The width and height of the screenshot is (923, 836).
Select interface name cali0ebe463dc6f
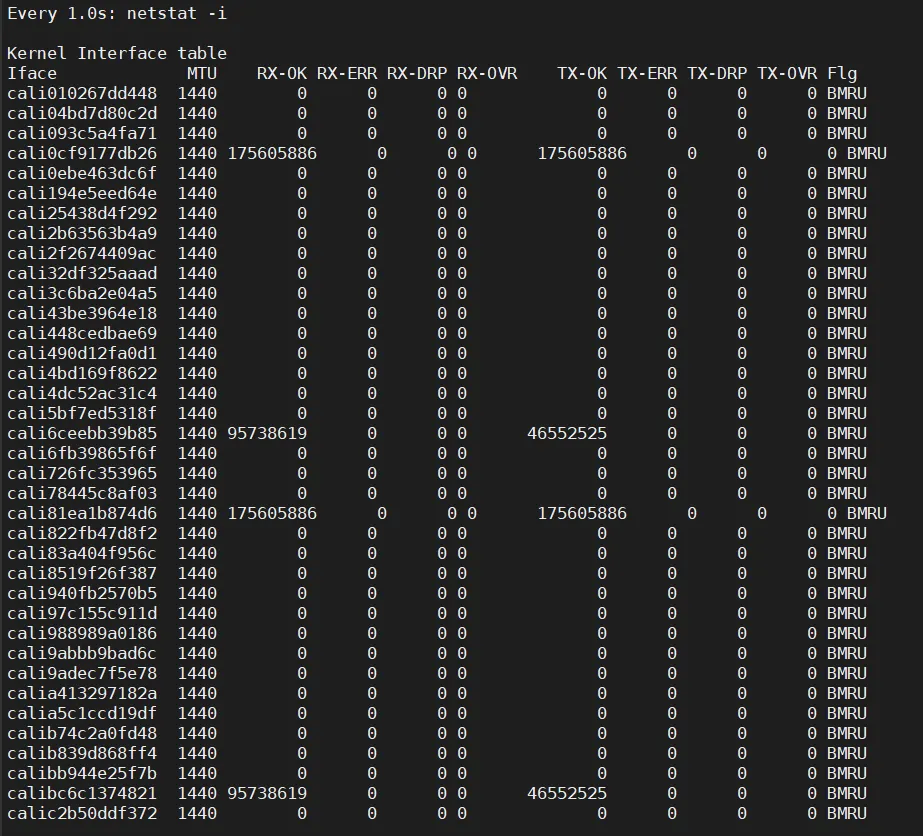tap(82, 174)
